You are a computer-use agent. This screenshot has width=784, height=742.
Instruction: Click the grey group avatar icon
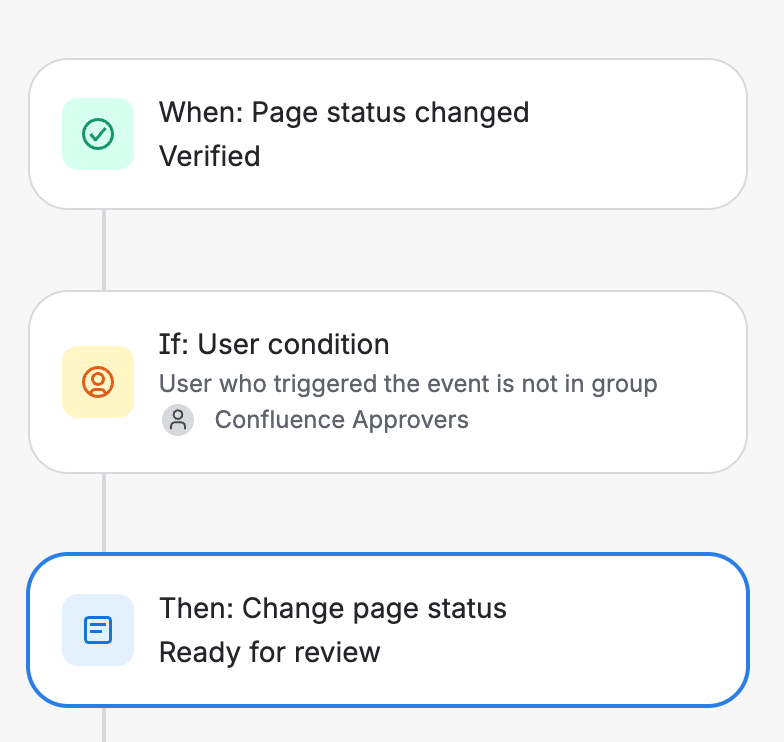point(178,420)
